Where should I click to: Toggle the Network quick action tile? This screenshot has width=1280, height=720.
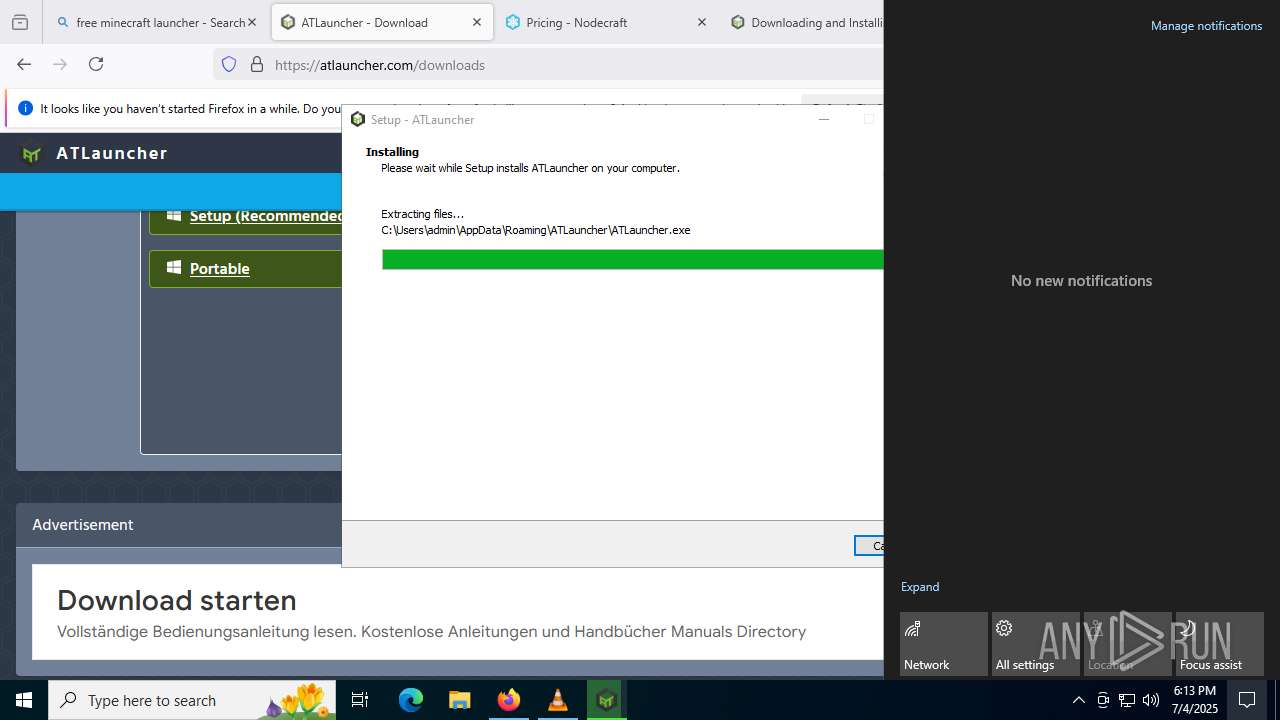[x=944, y=644]
